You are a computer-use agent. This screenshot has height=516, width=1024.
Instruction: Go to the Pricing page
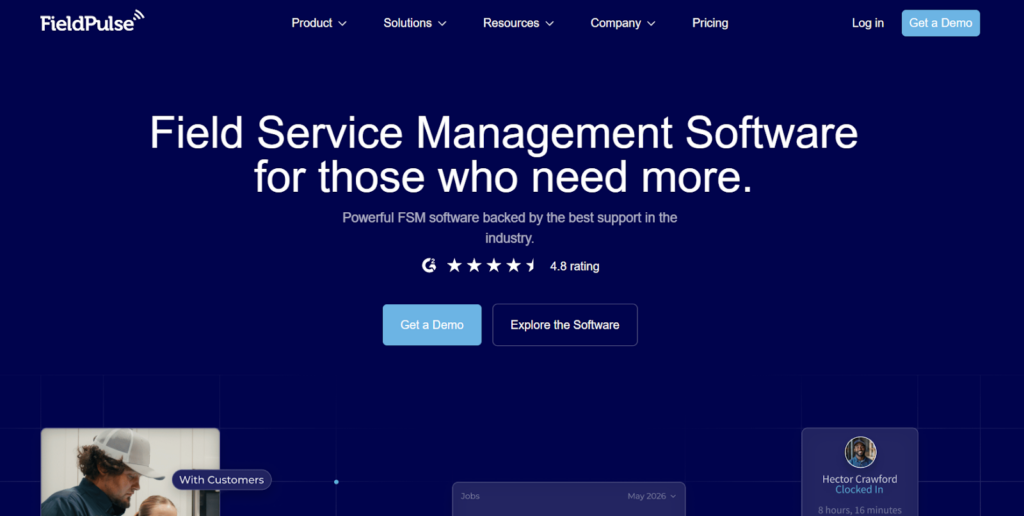click(x=710, y=23)
